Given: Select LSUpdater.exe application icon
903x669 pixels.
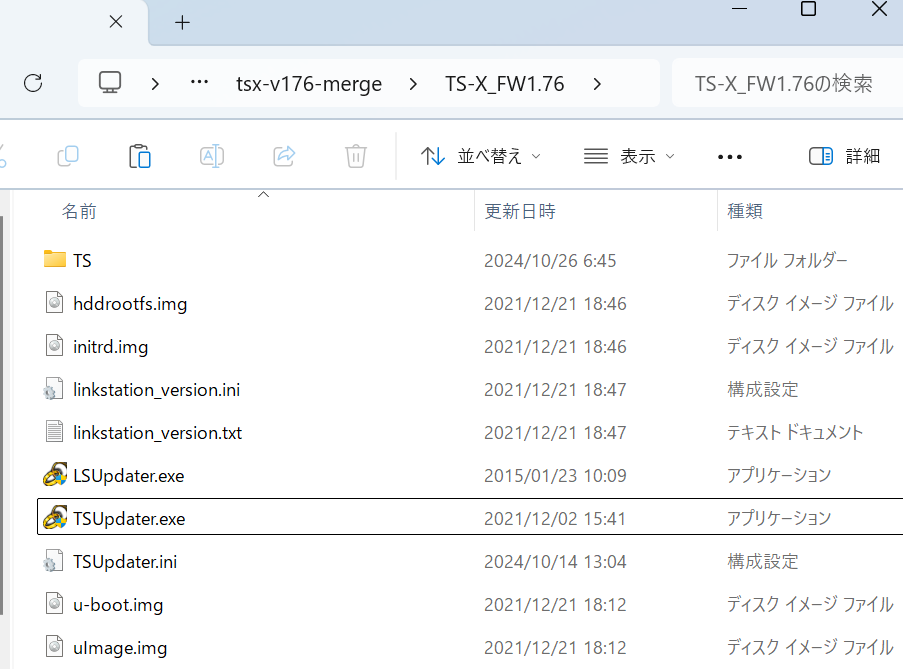Looking at the screenshot, I should tap(55, 475).
